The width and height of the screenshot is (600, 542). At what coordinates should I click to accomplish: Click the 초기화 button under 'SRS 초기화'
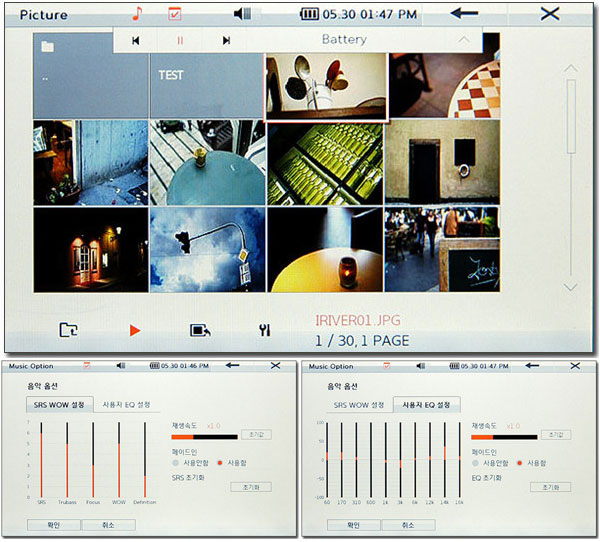coord(251,487)
